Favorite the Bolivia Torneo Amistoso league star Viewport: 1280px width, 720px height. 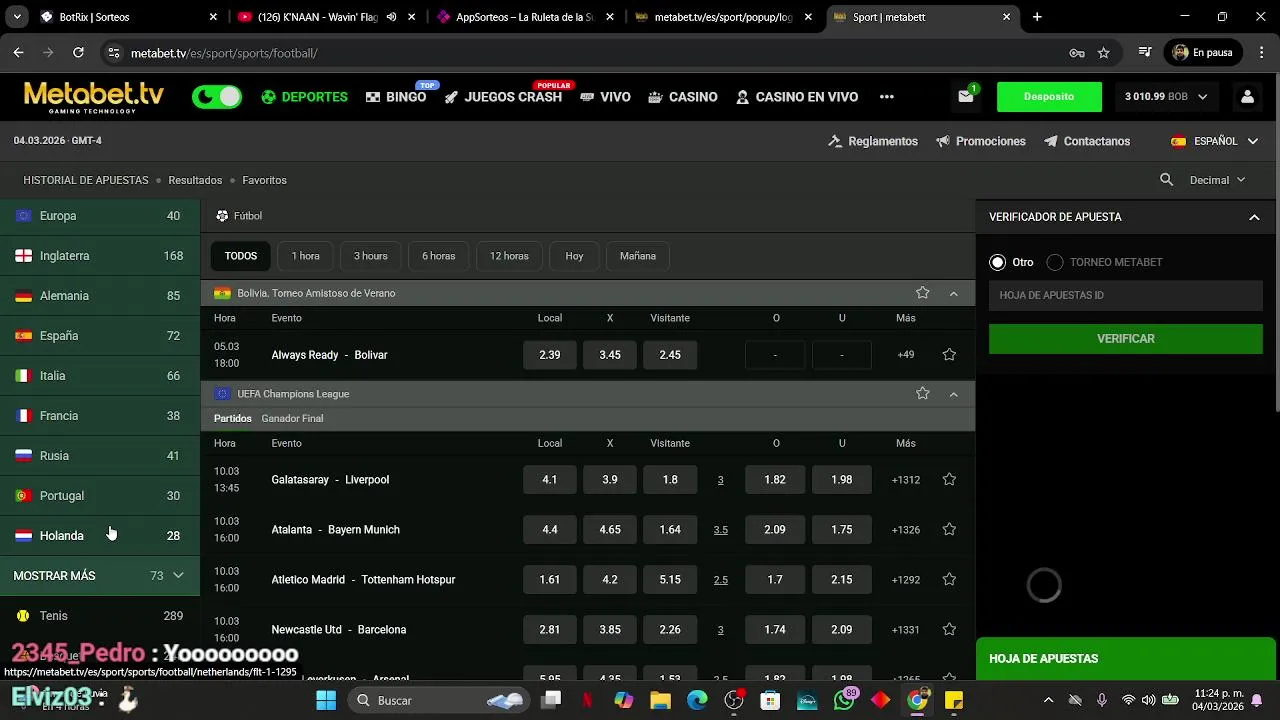(x=922, y=293)
